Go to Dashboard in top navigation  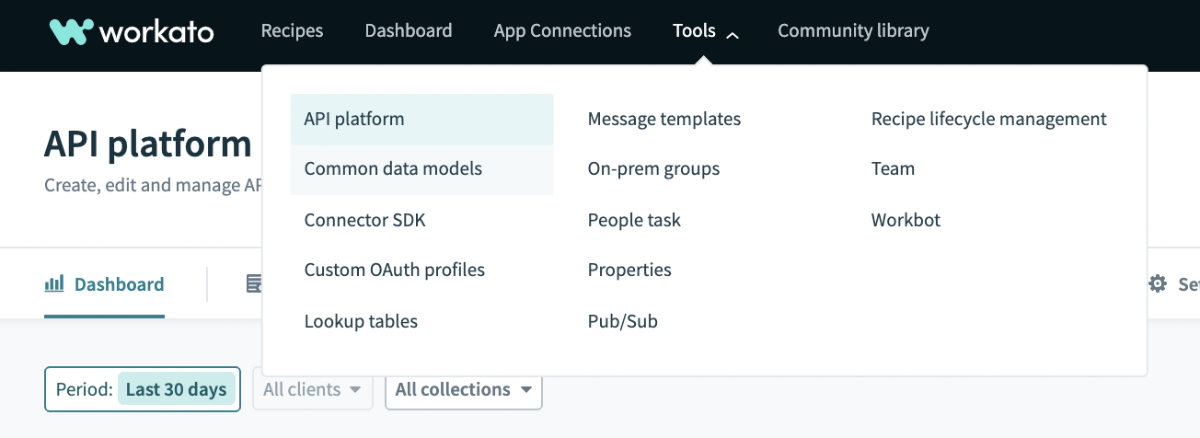(408, 31)
